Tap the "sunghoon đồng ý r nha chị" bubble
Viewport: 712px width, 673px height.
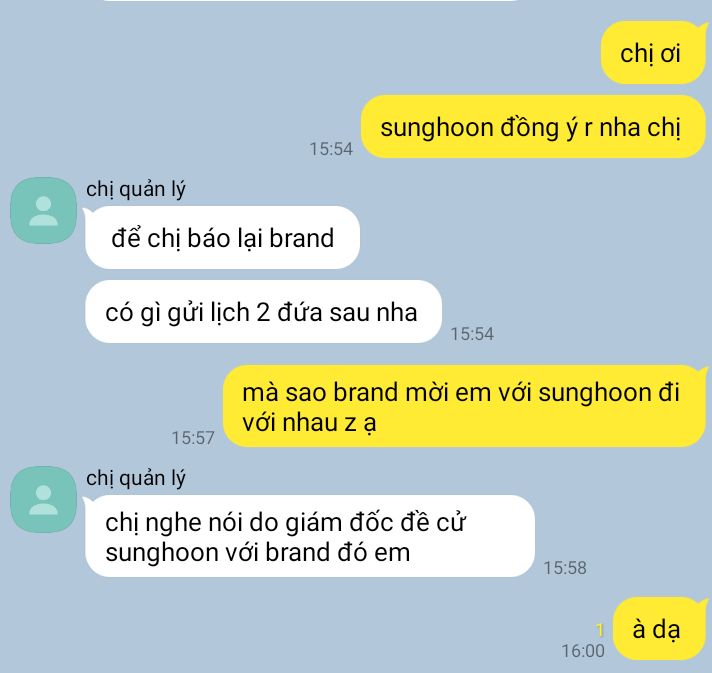coord(533,127)
